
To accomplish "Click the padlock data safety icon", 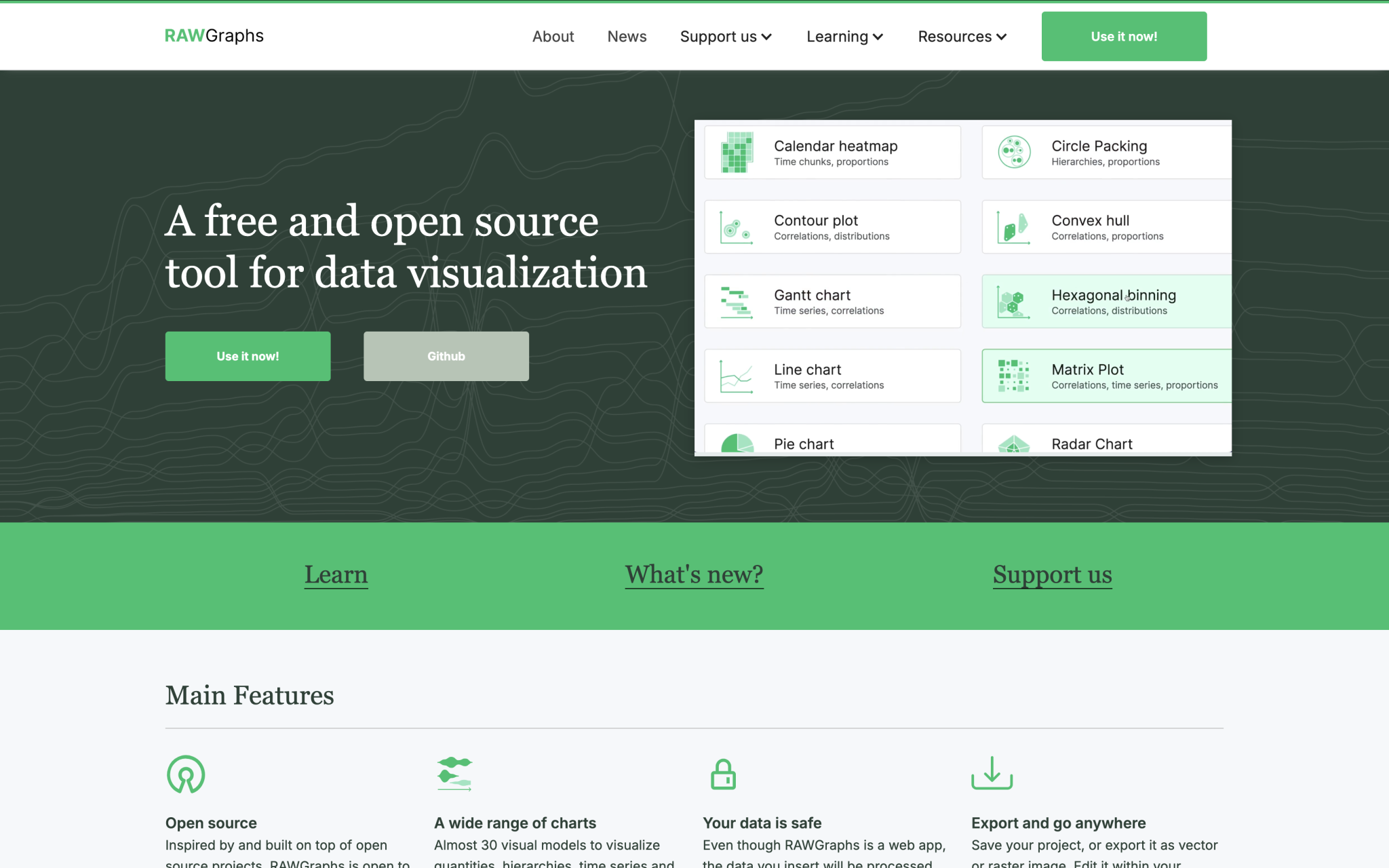I will [723, 774].
